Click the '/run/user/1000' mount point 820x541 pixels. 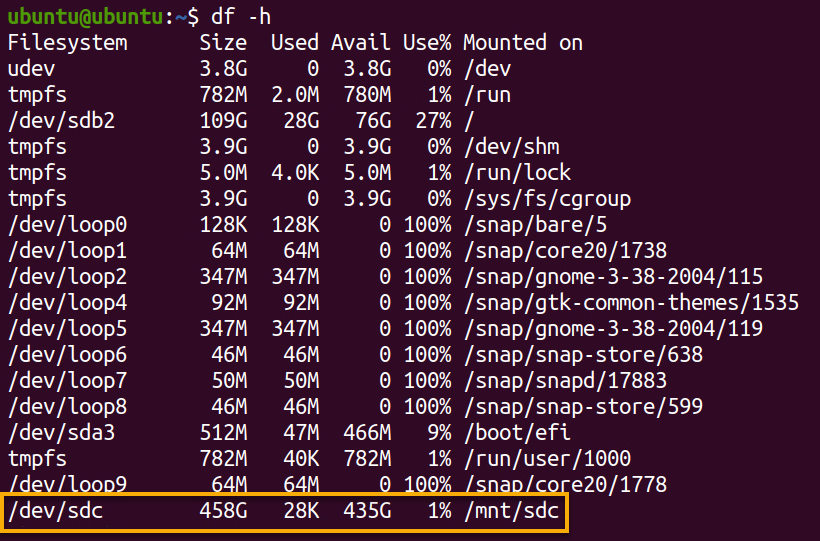(x=547, y=459)
